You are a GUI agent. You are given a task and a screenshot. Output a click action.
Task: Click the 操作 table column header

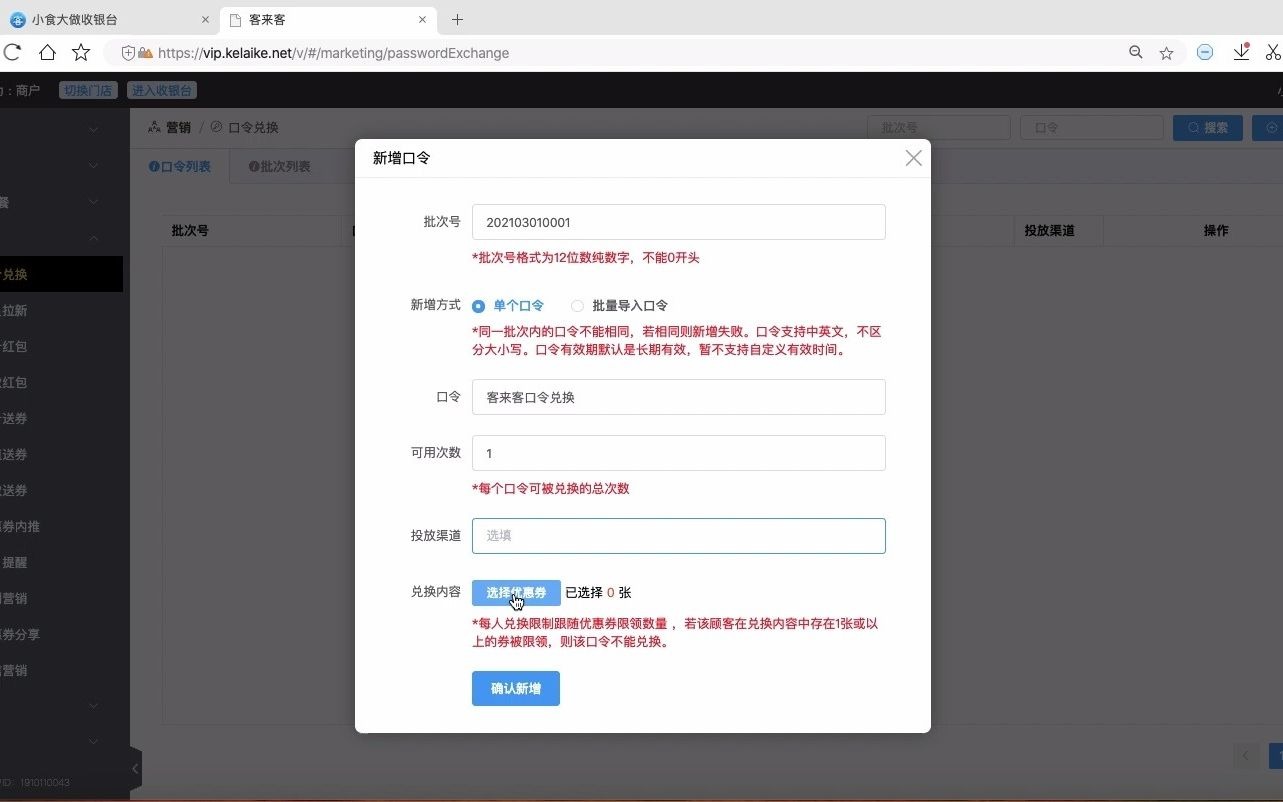(1216, 231)
